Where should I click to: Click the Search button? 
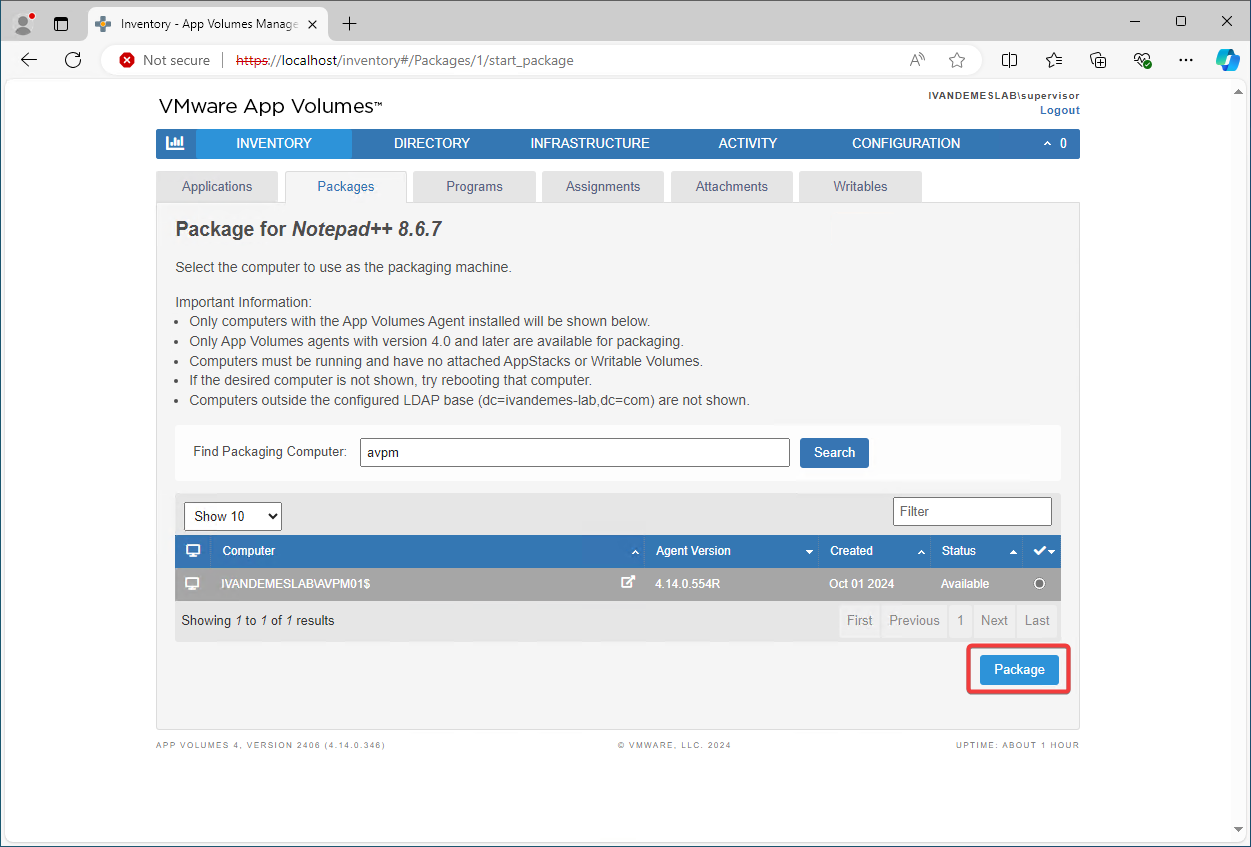(x=834, y=452)
